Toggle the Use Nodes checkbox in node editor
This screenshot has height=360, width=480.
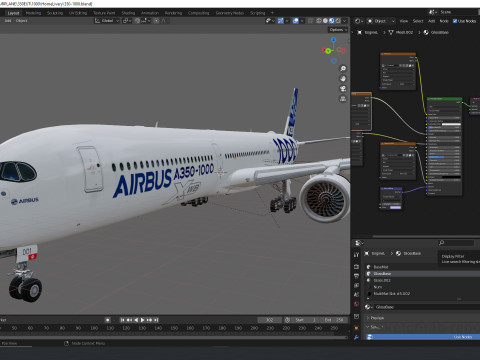point(455,21)
